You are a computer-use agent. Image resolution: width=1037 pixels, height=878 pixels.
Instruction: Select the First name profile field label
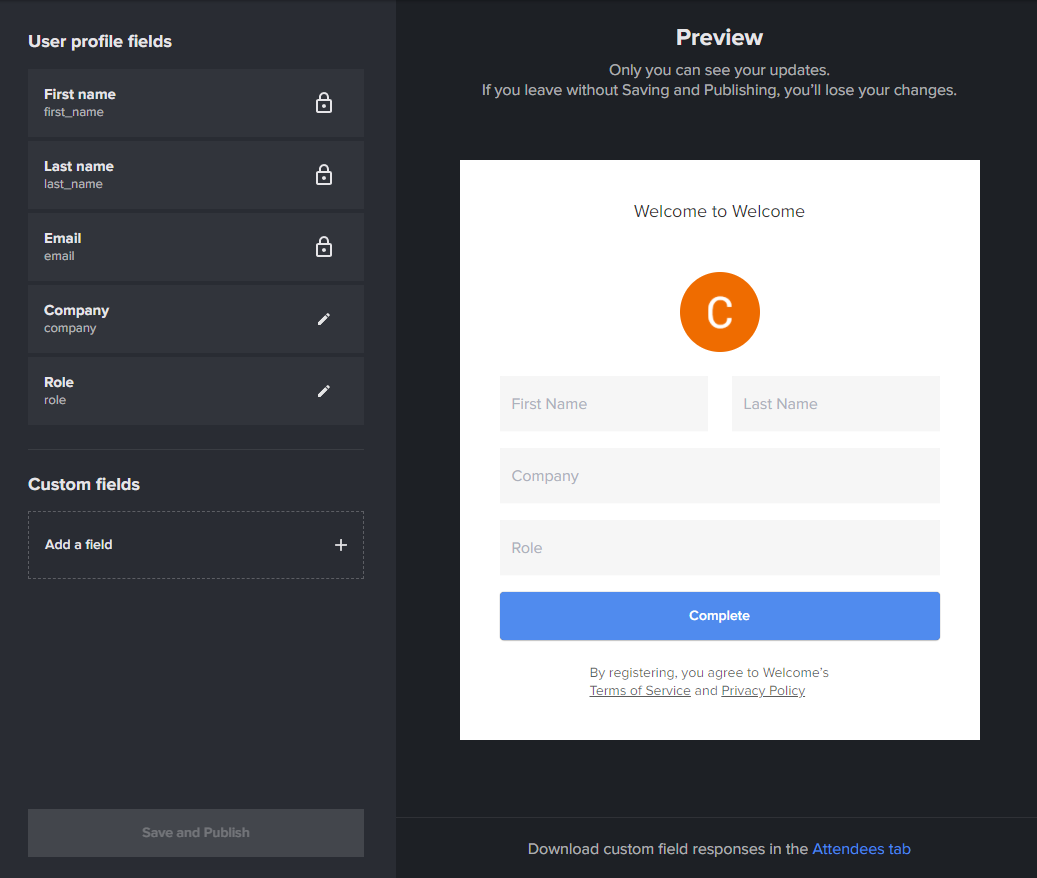(x=80, y=95)
